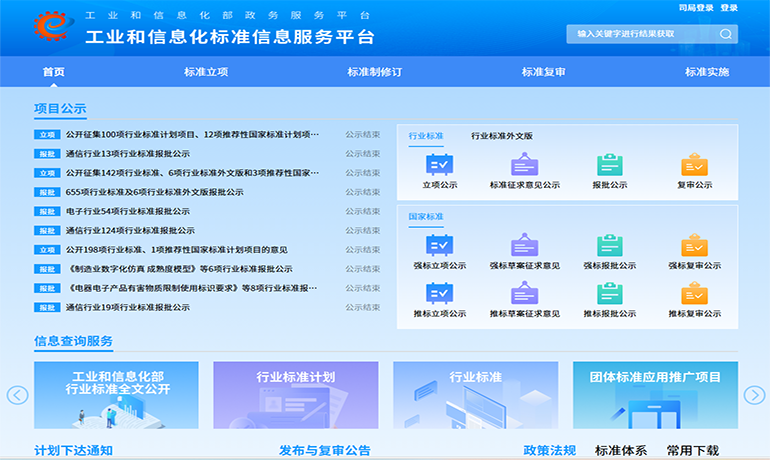Open 标准复审 nav menu

point(543,72)
